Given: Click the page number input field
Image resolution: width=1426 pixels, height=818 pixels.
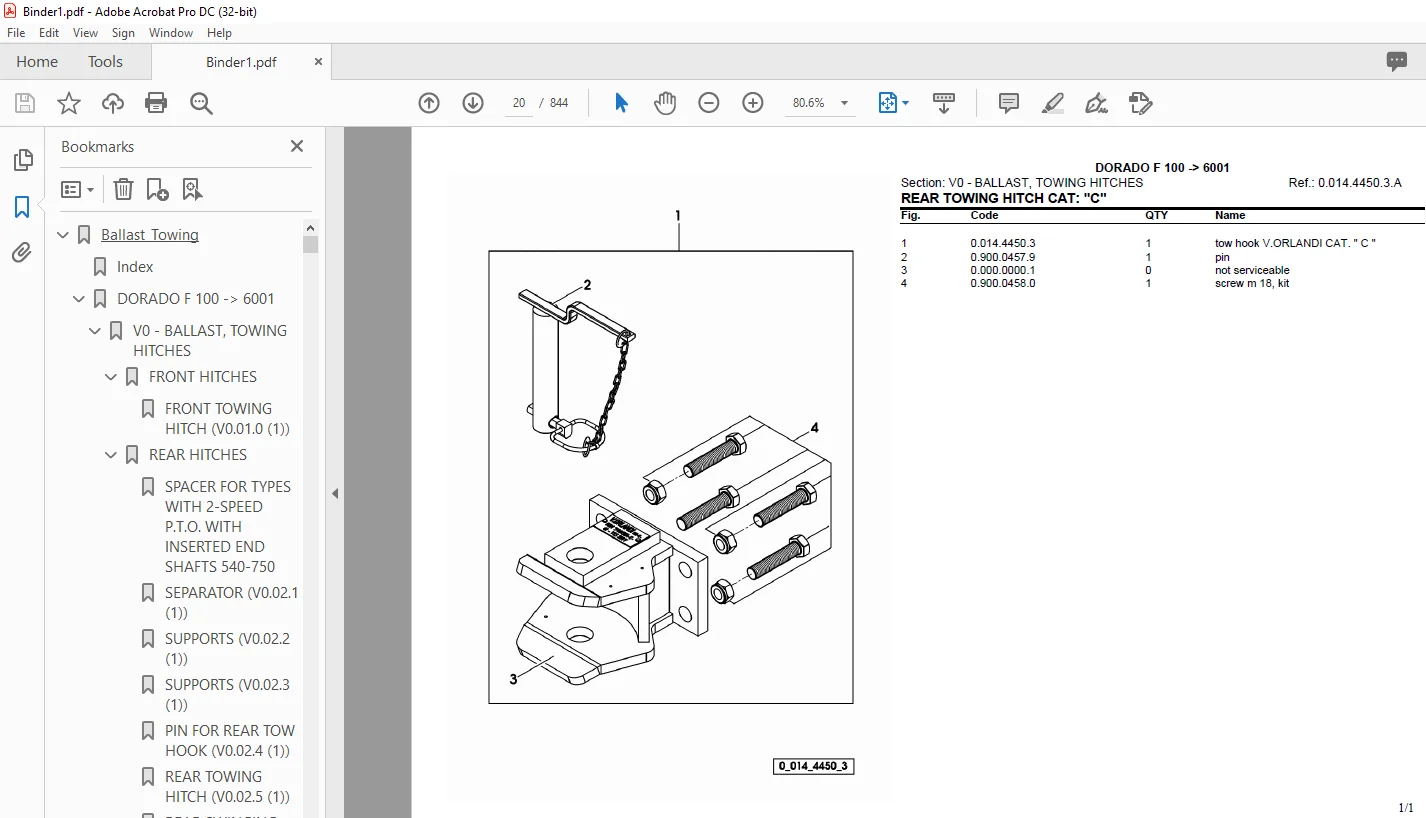Looking at the screenshot, I should [x=518, y=103].
